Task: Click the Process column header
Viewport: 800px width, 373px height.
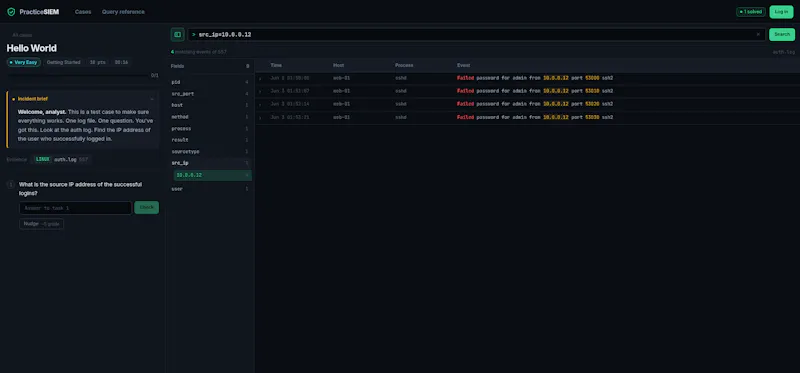Action: (x=404, y=65)
